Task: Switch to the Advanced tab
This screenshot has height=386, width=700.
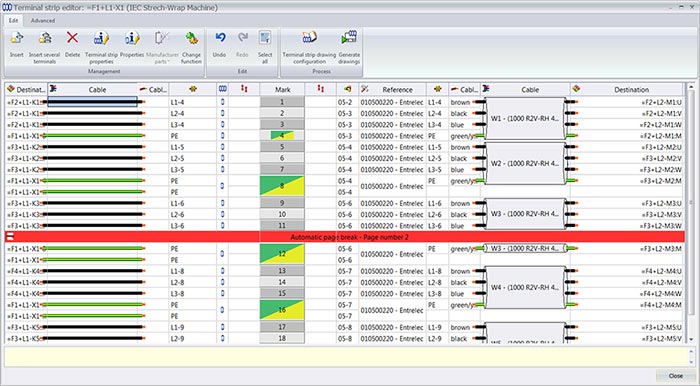Action: pos(43,21)
